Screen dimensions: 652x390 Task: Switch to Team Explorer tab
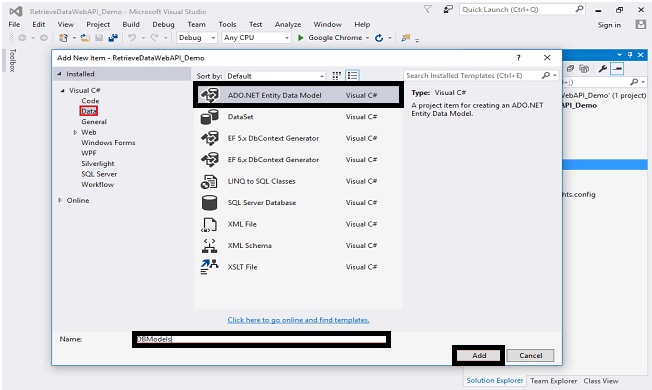click(x=553, y=381)
